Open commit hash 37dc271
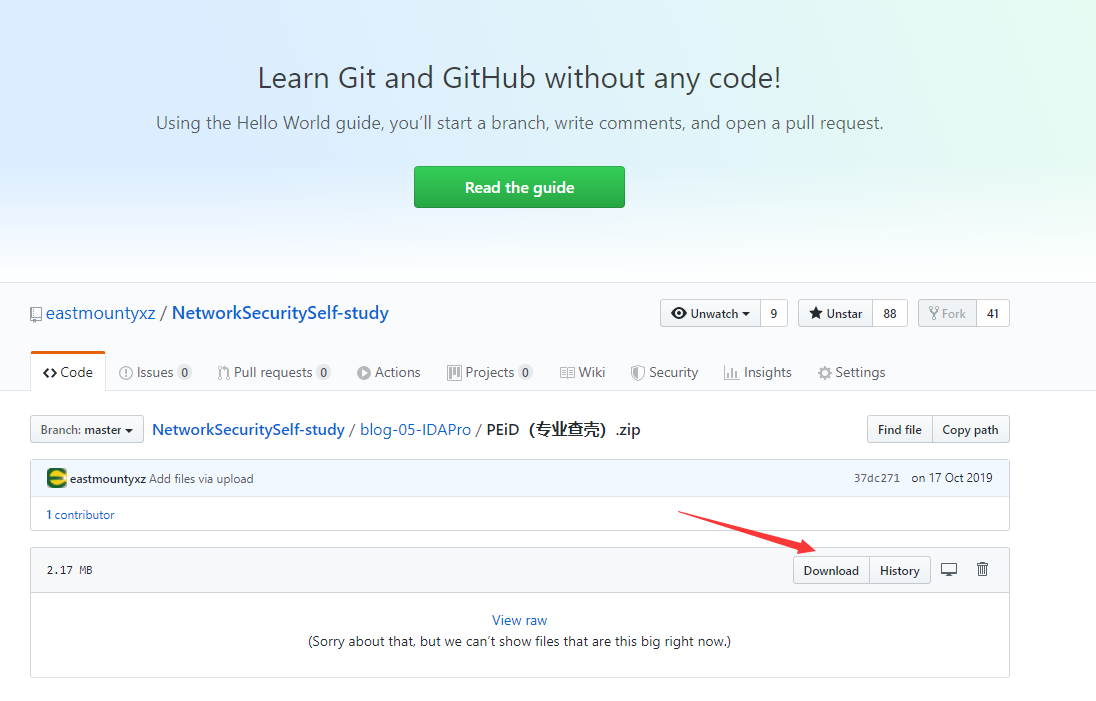Screen dimensions: 1096x701 [877, 478]
